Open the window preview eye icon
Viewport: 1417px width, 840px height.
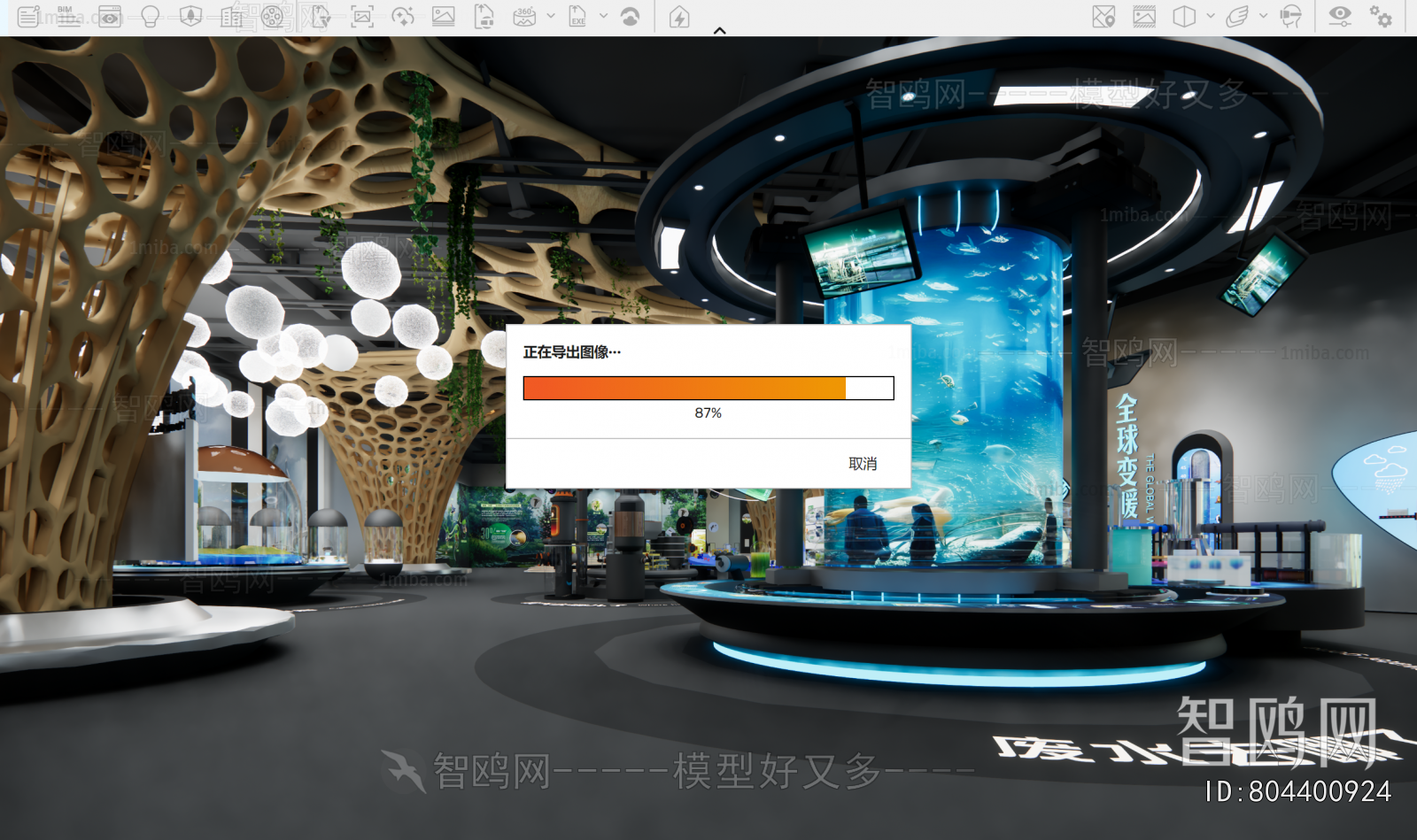[110, 17]
